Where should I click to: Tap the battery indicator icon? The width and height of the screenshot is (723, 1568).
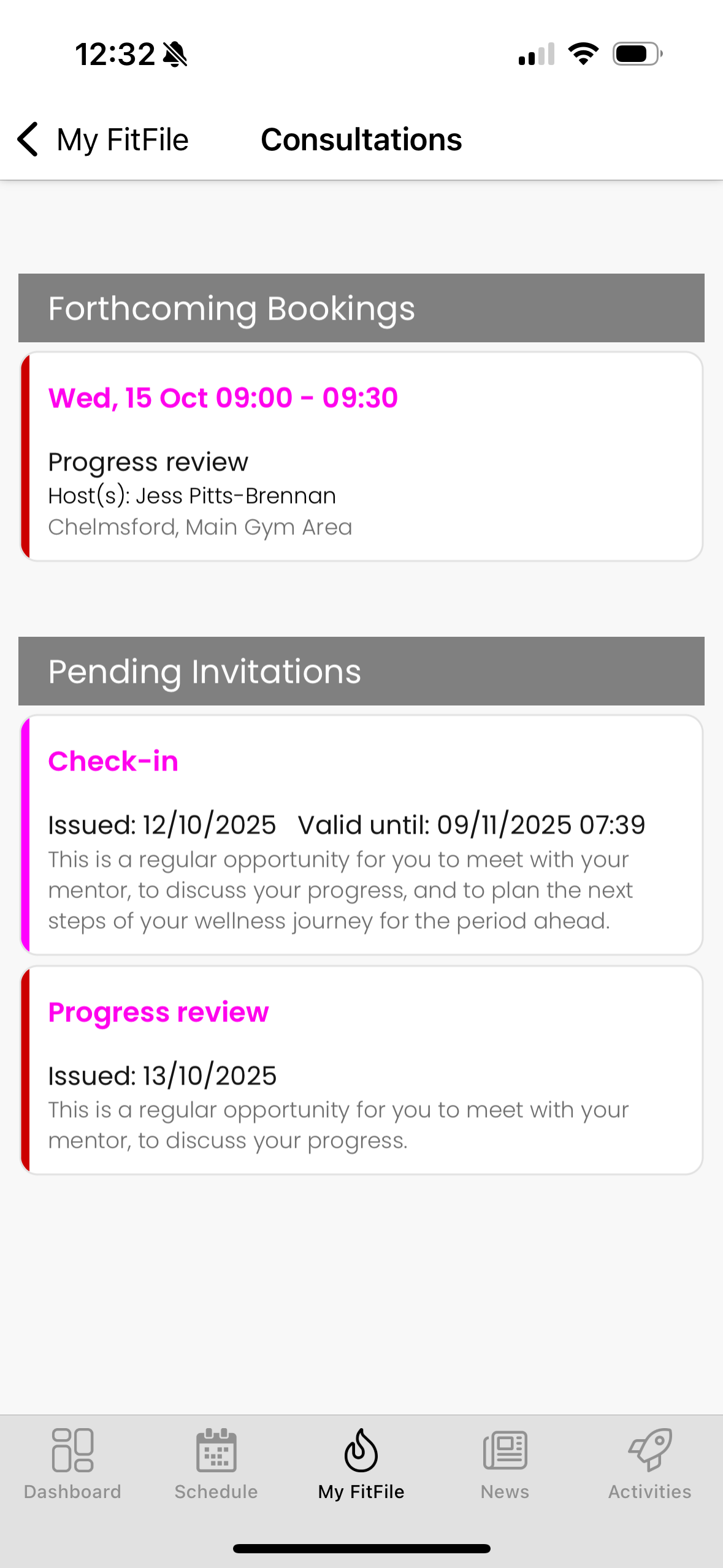pyautogui.click(x=637, y=54)
